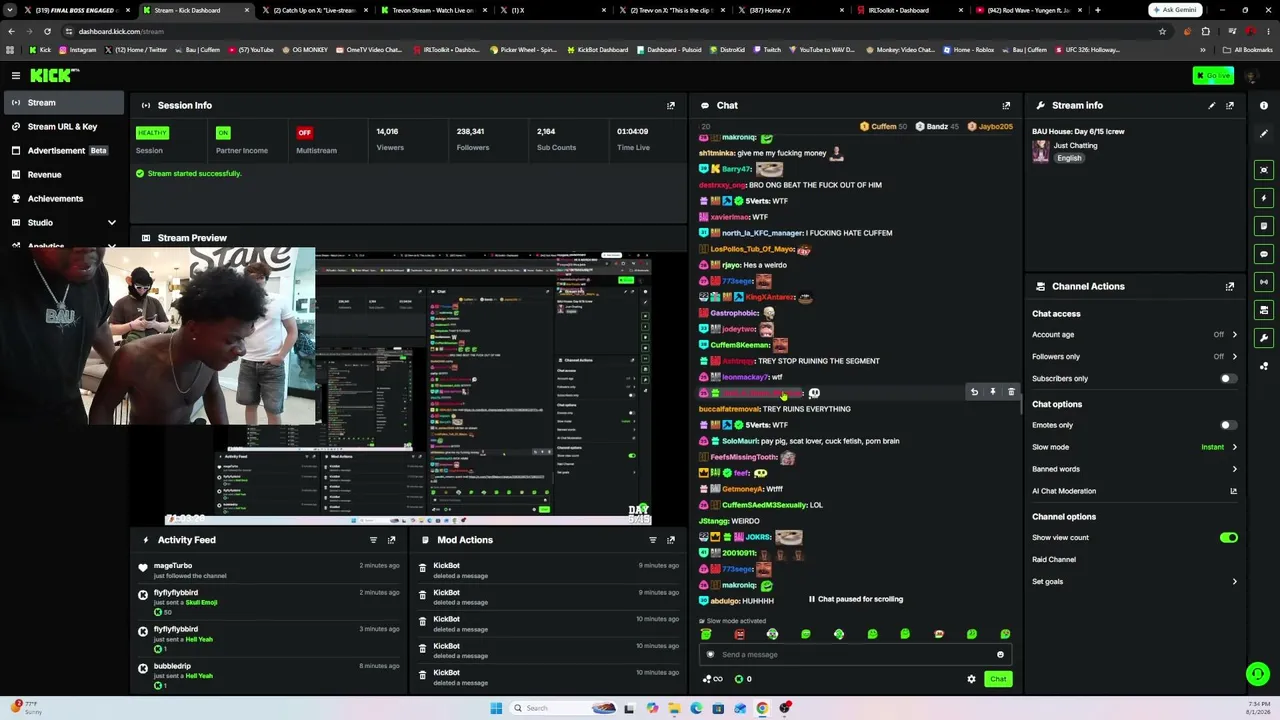Click Ask Gemini in browser bar
Viewport: 1280px width, 720px height.
point(1174,10)
